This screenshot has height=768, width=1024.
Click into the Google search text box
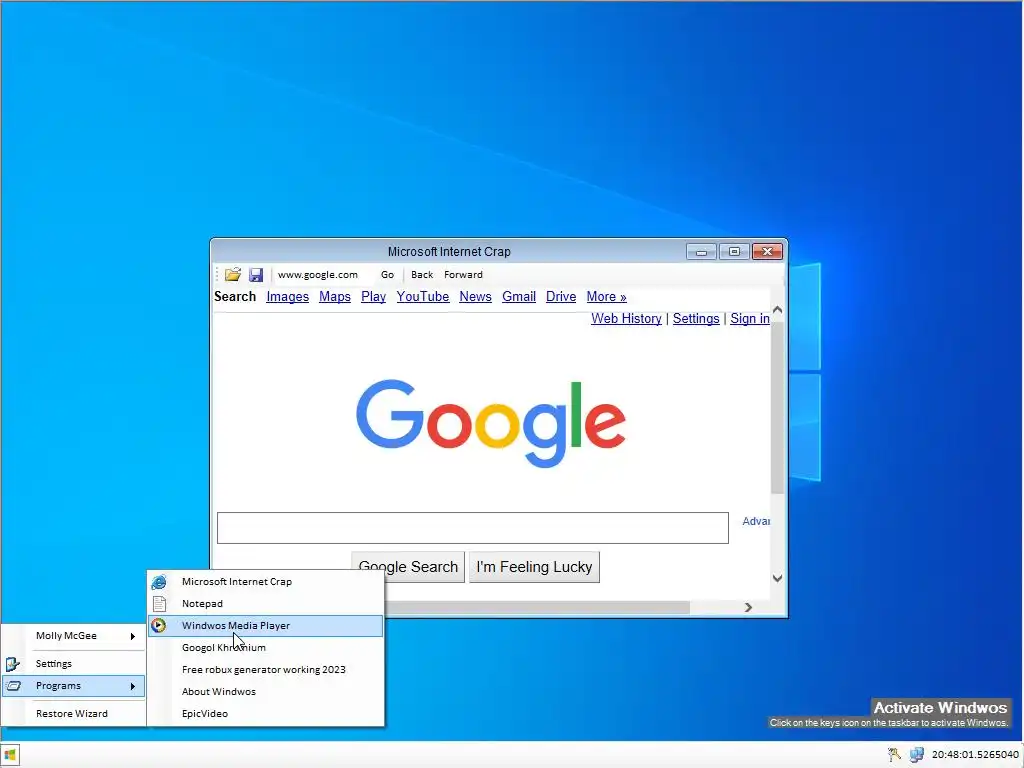[473, 528]
